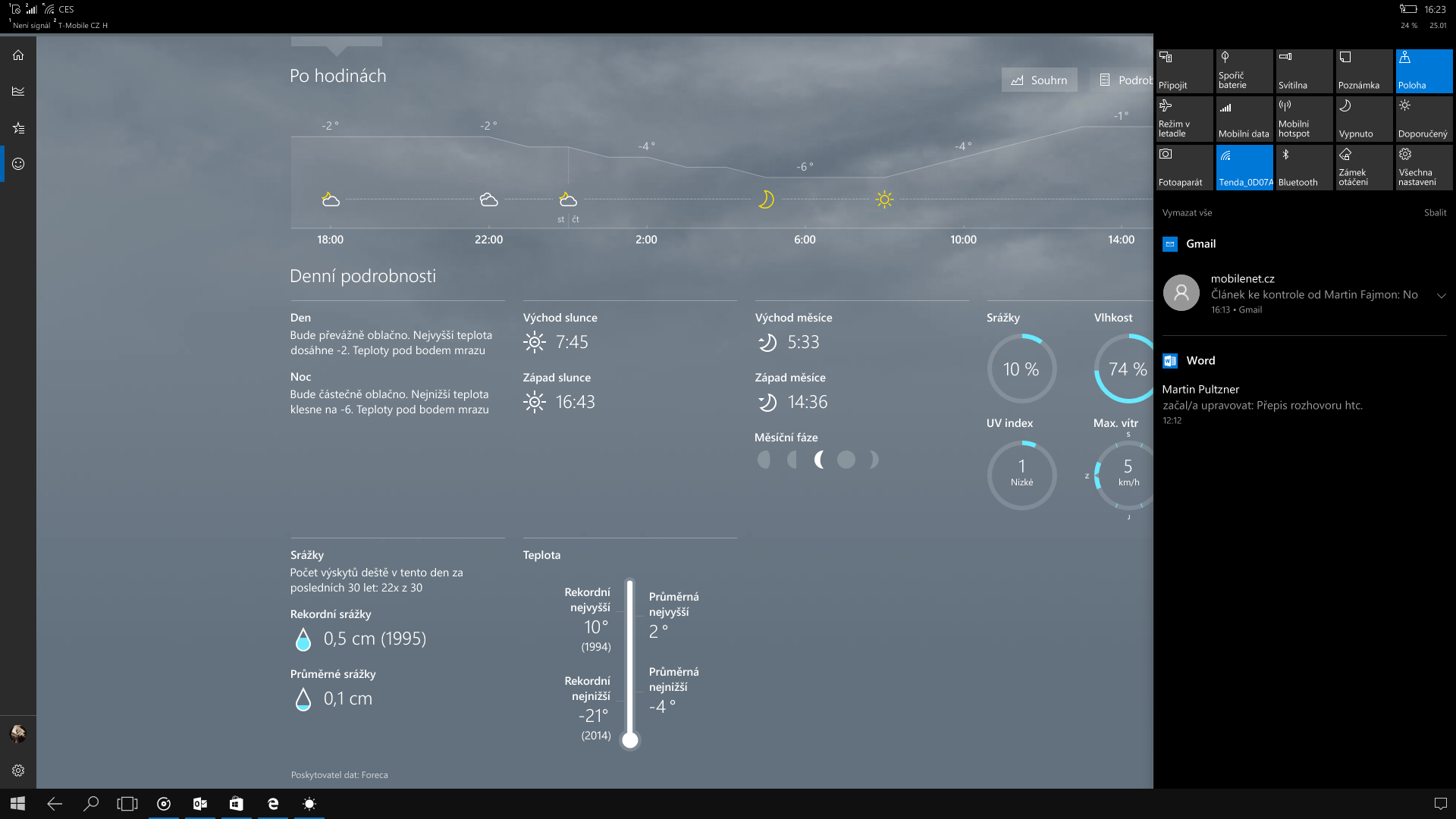Open Favorites star icon in Weather sidebar
This screenshot has height=819, width=1456.
(17, 128)
